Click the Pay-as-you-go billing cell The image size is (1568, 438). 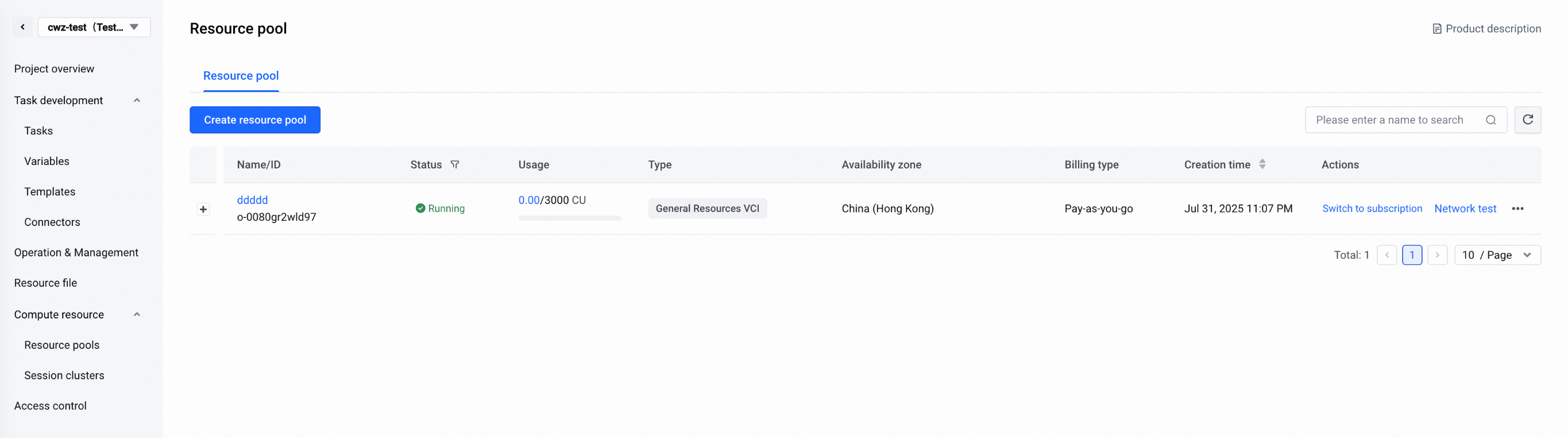(x=1099, y=209)
